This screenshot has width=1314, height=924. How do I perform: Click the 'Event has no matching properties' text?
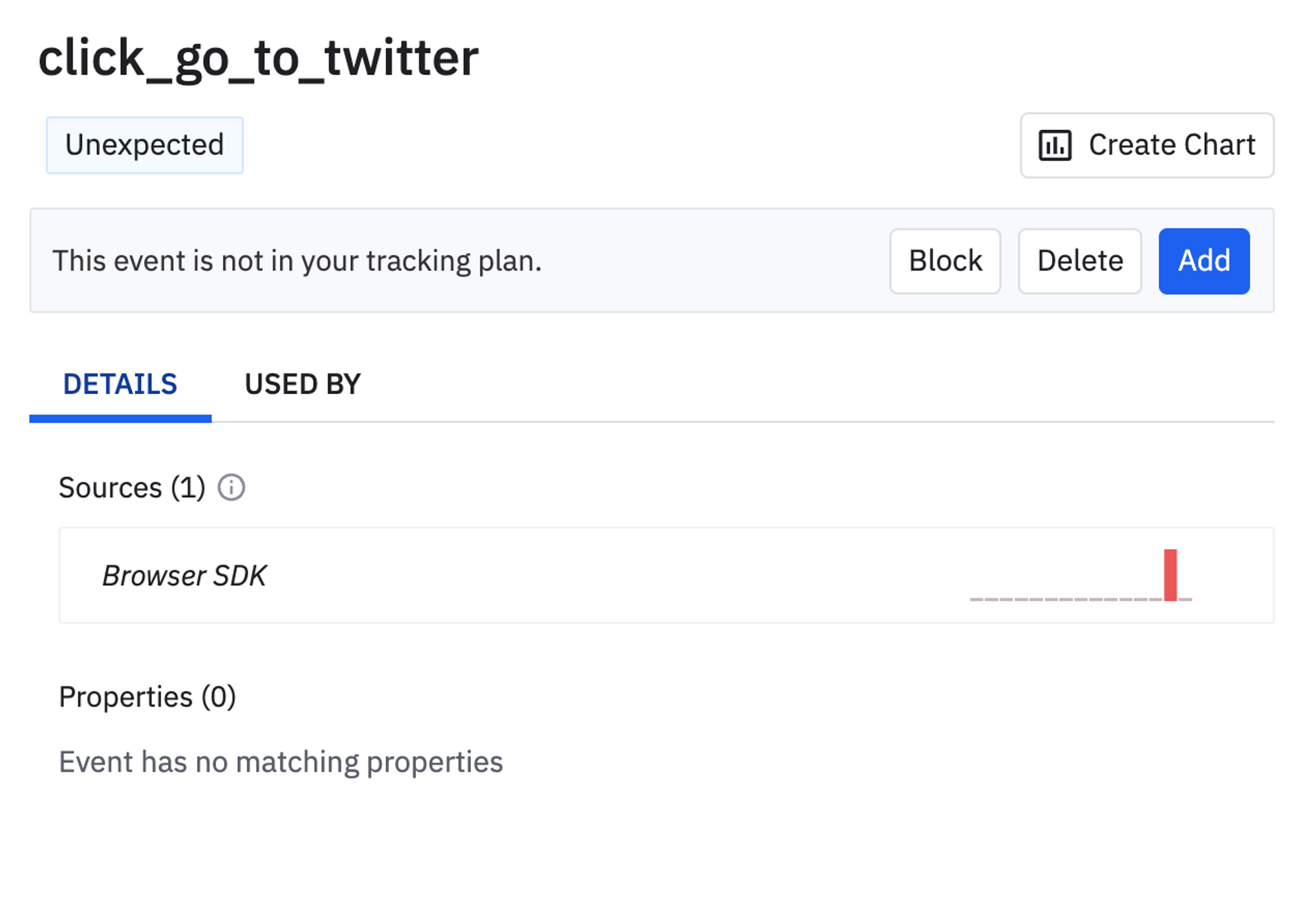coord(281,762)
